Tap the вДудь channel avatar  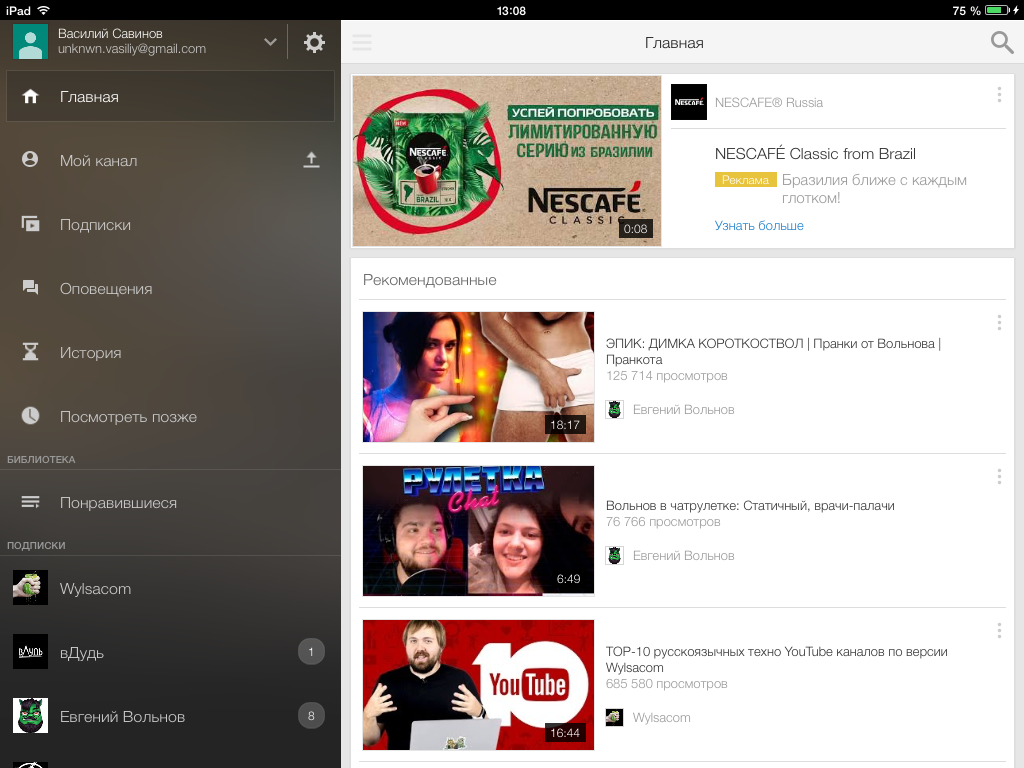pos(31,651)
